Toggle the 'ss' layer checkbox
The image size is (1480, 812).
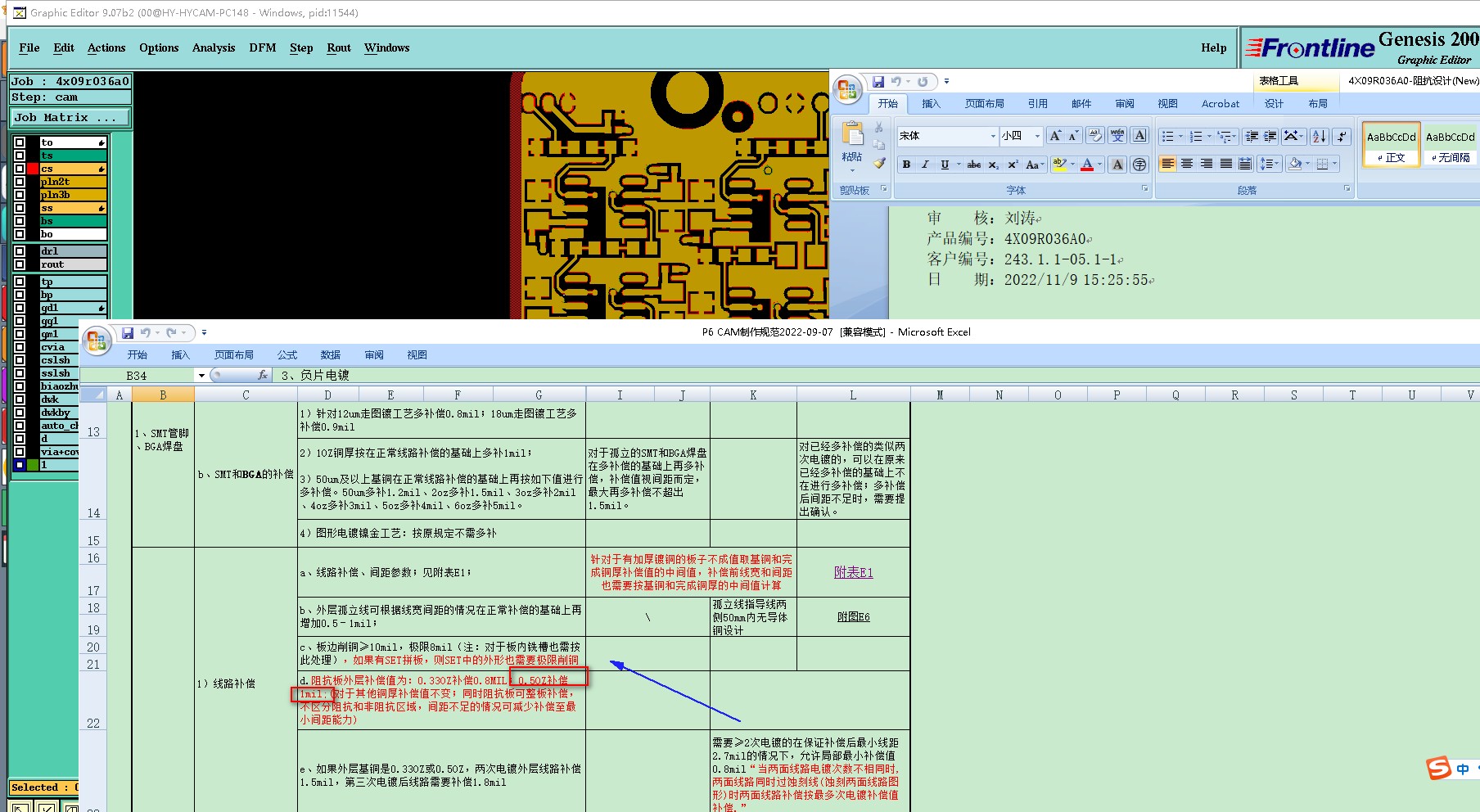pos(20,208)
